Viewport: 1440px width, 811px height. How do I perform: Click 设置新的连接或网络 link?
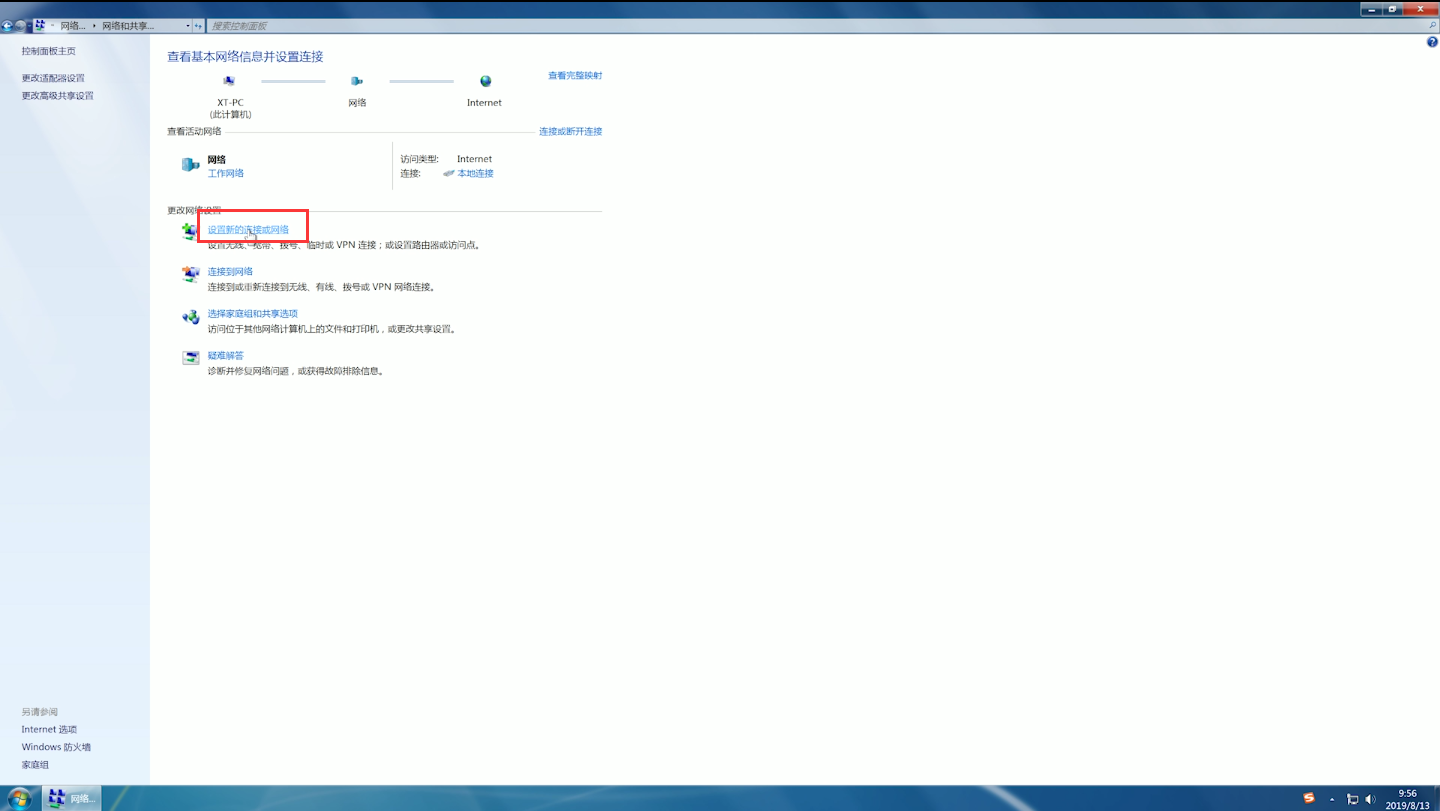pyautogui.click(x=248, y=230)
